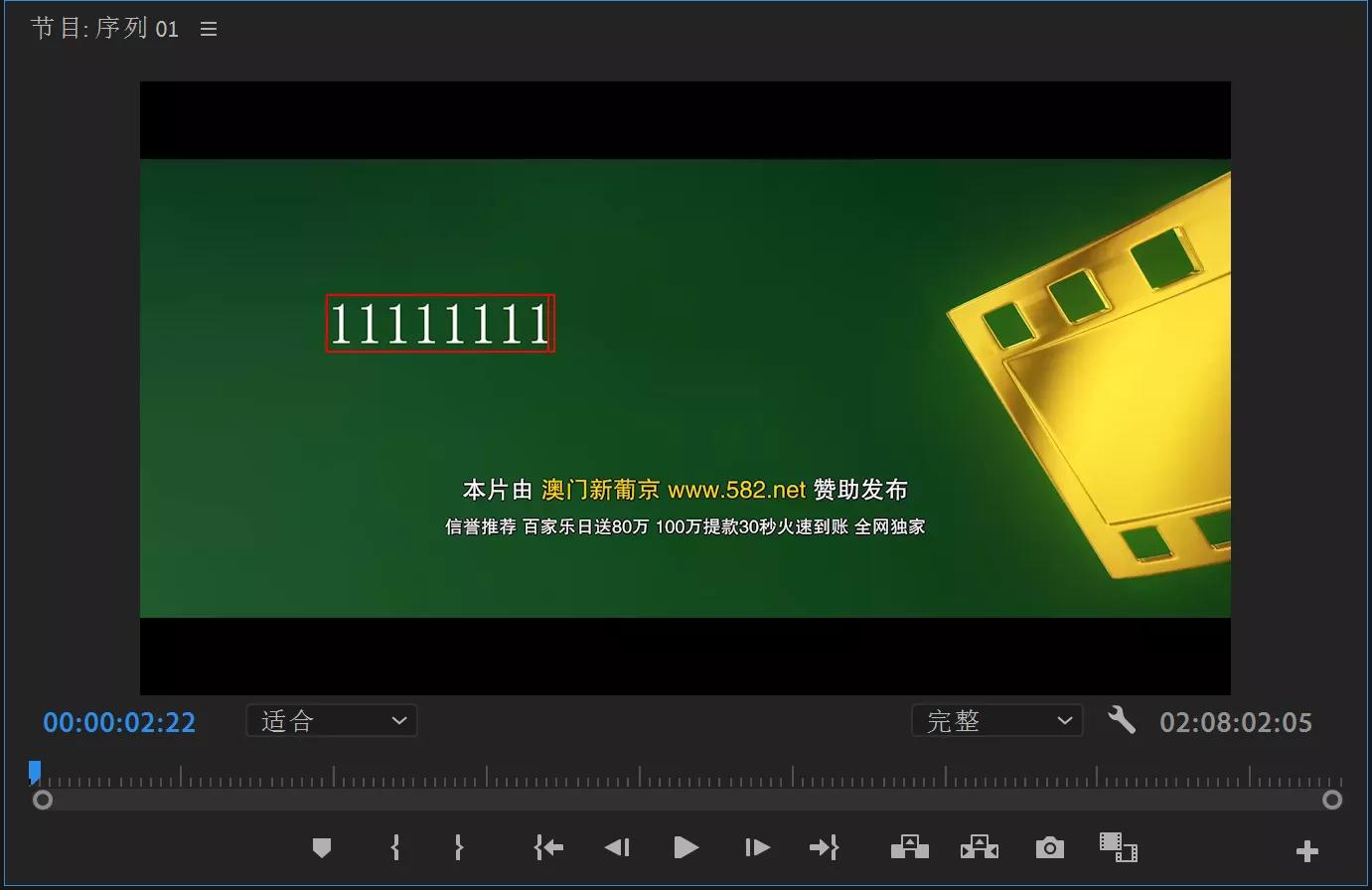
Task: Open Comparison View
Action: tap(1118, 847)
